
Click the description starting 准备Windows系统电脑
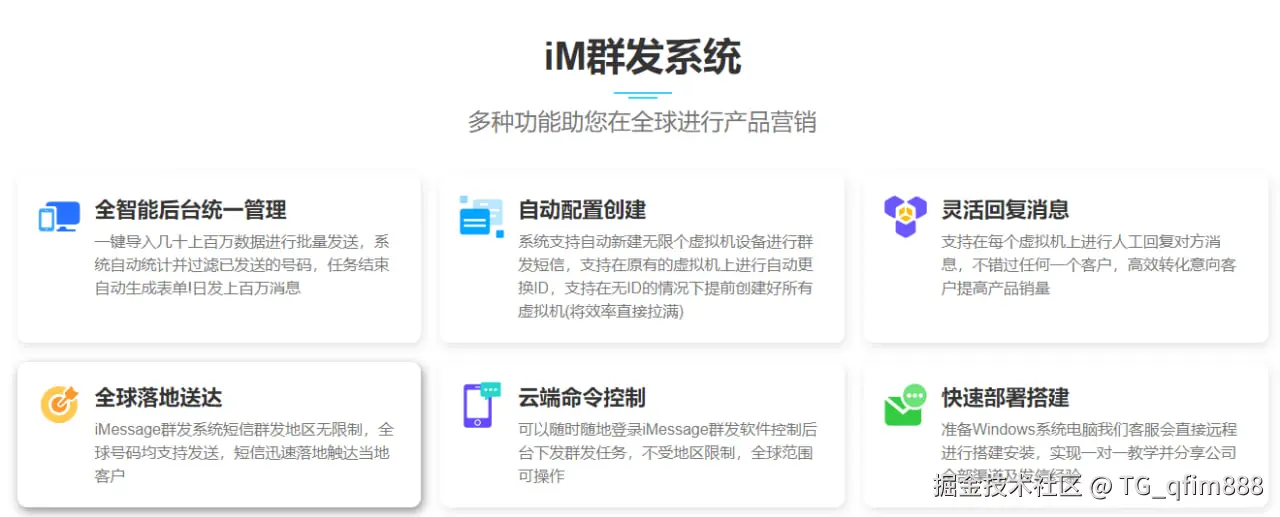pos(1089,453)
